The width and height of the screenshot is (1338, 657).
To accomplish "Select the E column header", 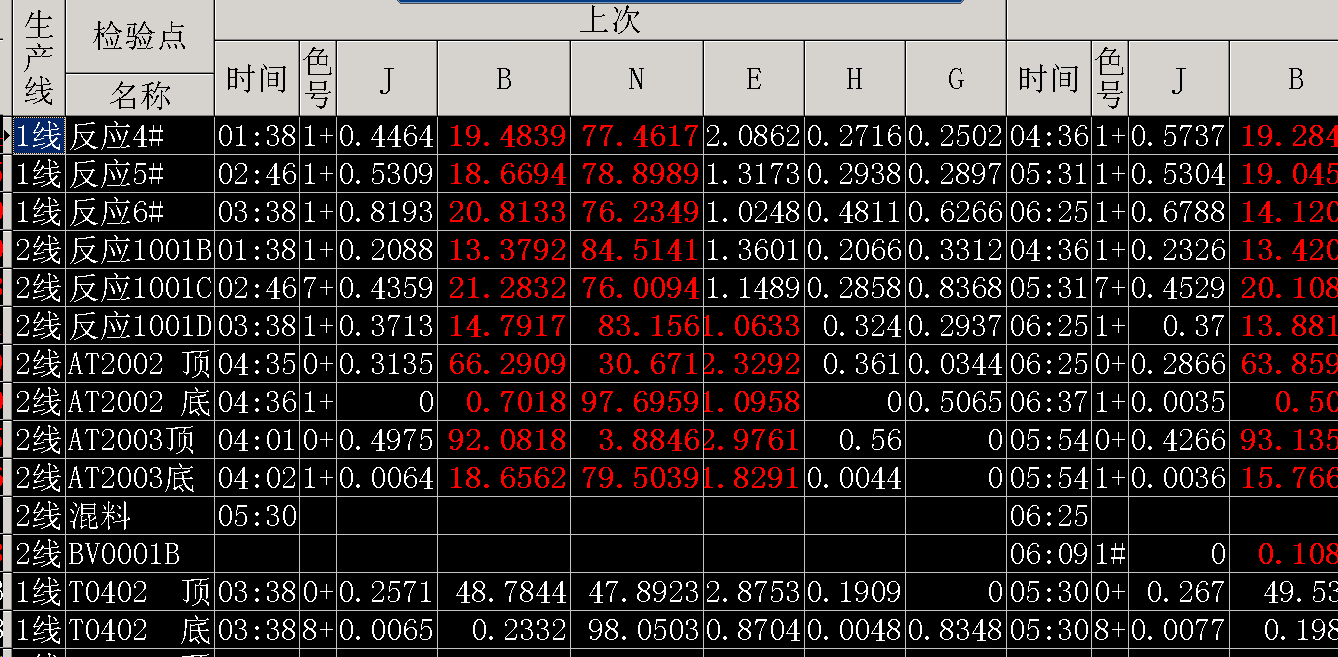I will (753, 79).
